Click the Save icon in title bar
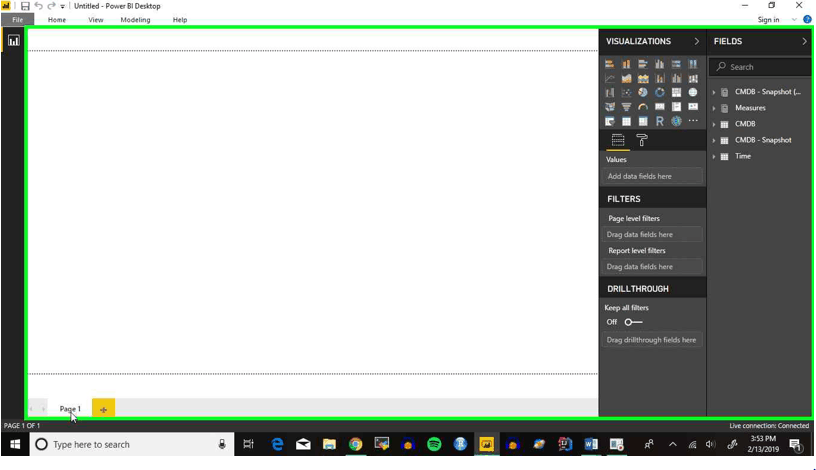The height and width of the screenshot is (470, 816). 24,6
